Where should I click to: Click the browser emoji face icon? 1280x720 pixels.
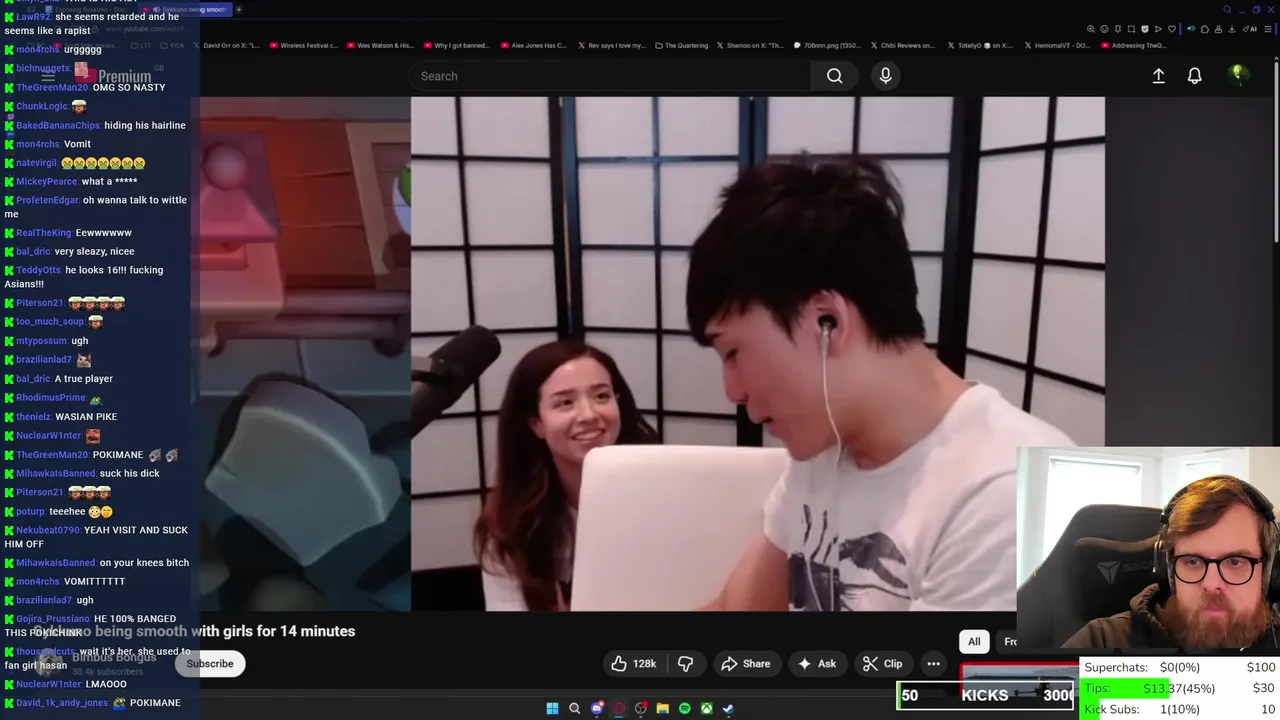(1104, 29)
